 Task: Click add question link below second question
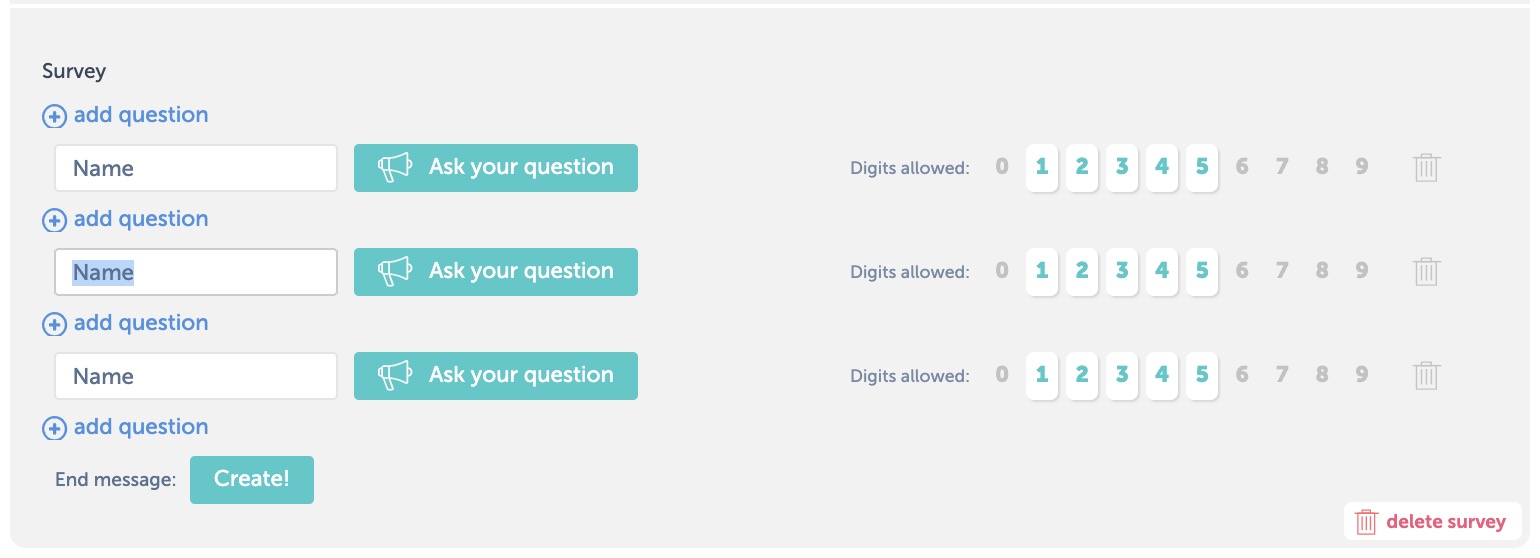coord(141,323)
